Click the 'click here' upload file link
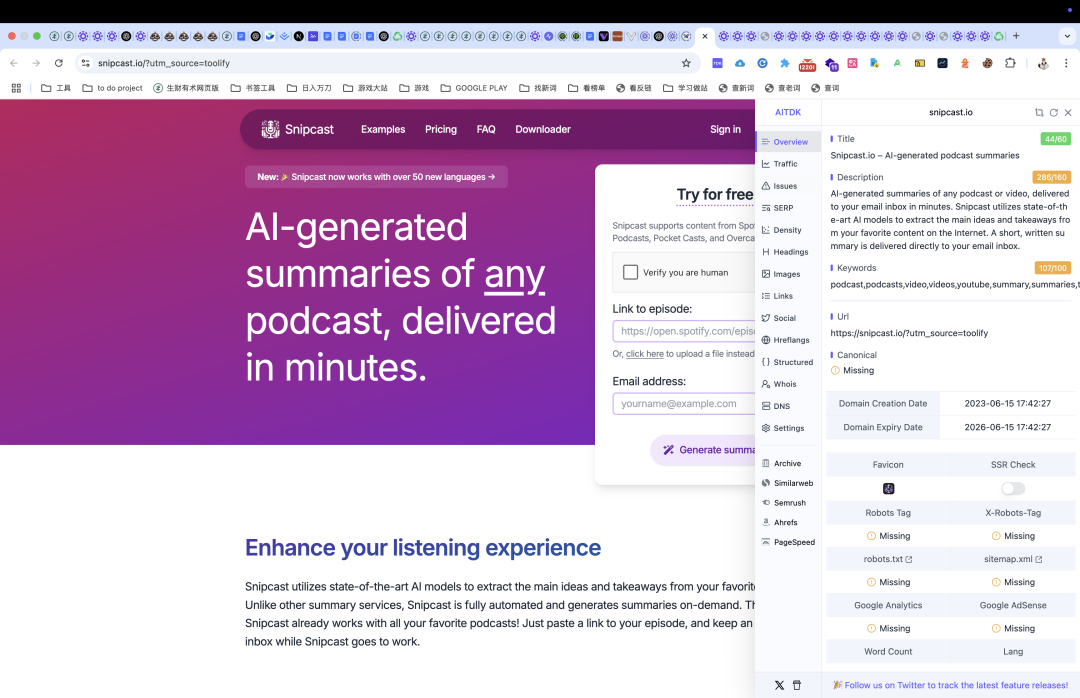The image size is (1080, 698). pos(645,354)
